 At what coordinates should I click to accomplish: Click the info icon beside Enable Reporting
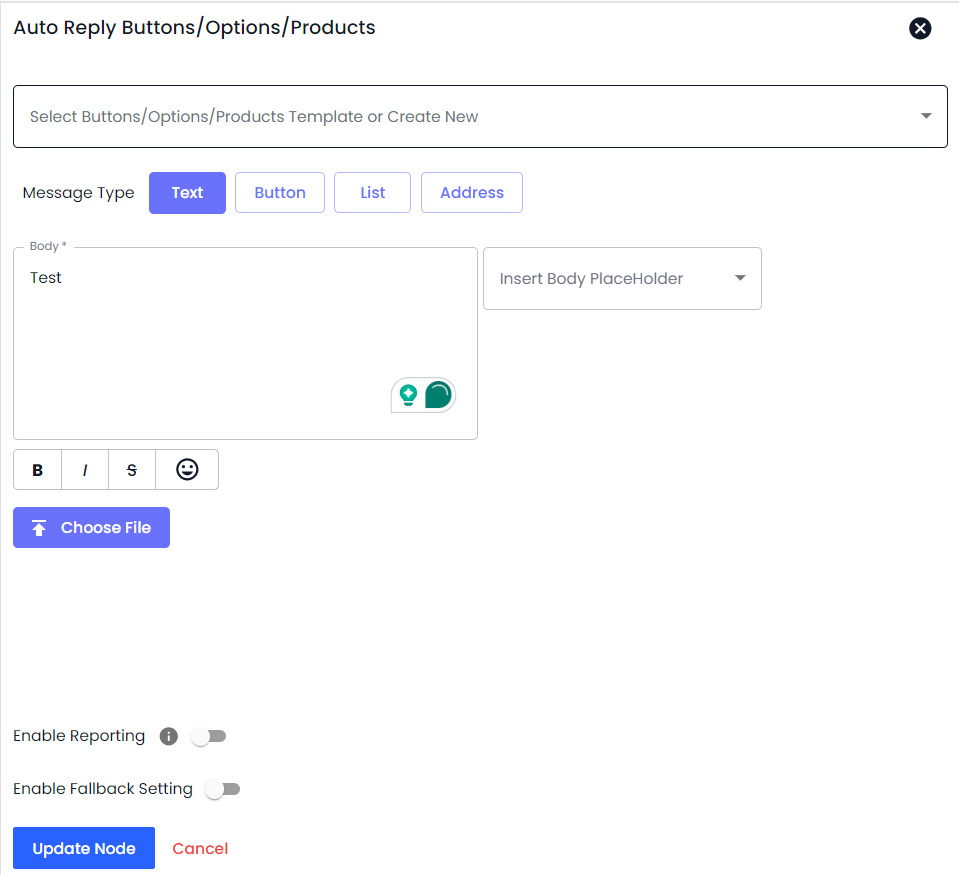[169, 736]
